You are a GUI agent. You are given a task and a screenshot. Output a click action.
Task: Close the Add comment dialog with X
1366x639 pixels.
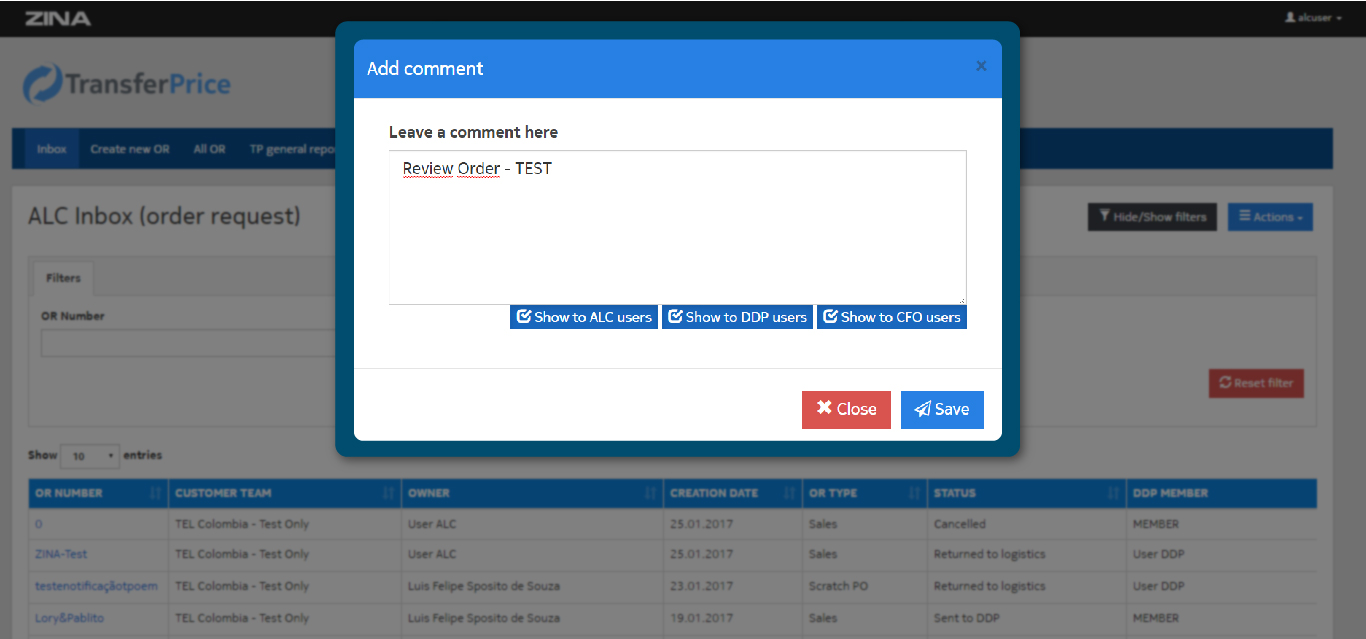[x=980, y=66]
